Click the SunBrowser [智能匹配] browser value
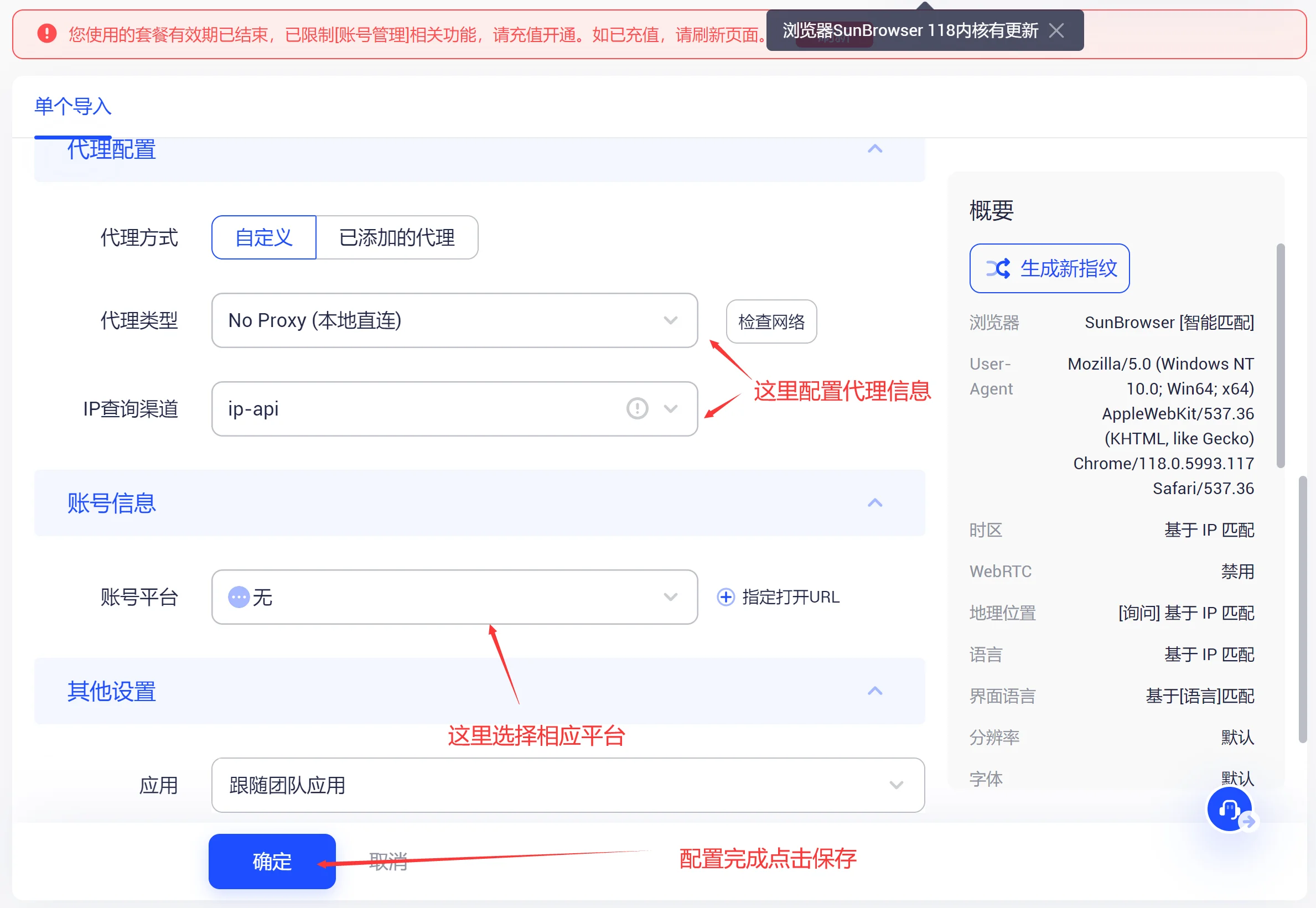The image size is (1316, 908). pos(1169,323)
